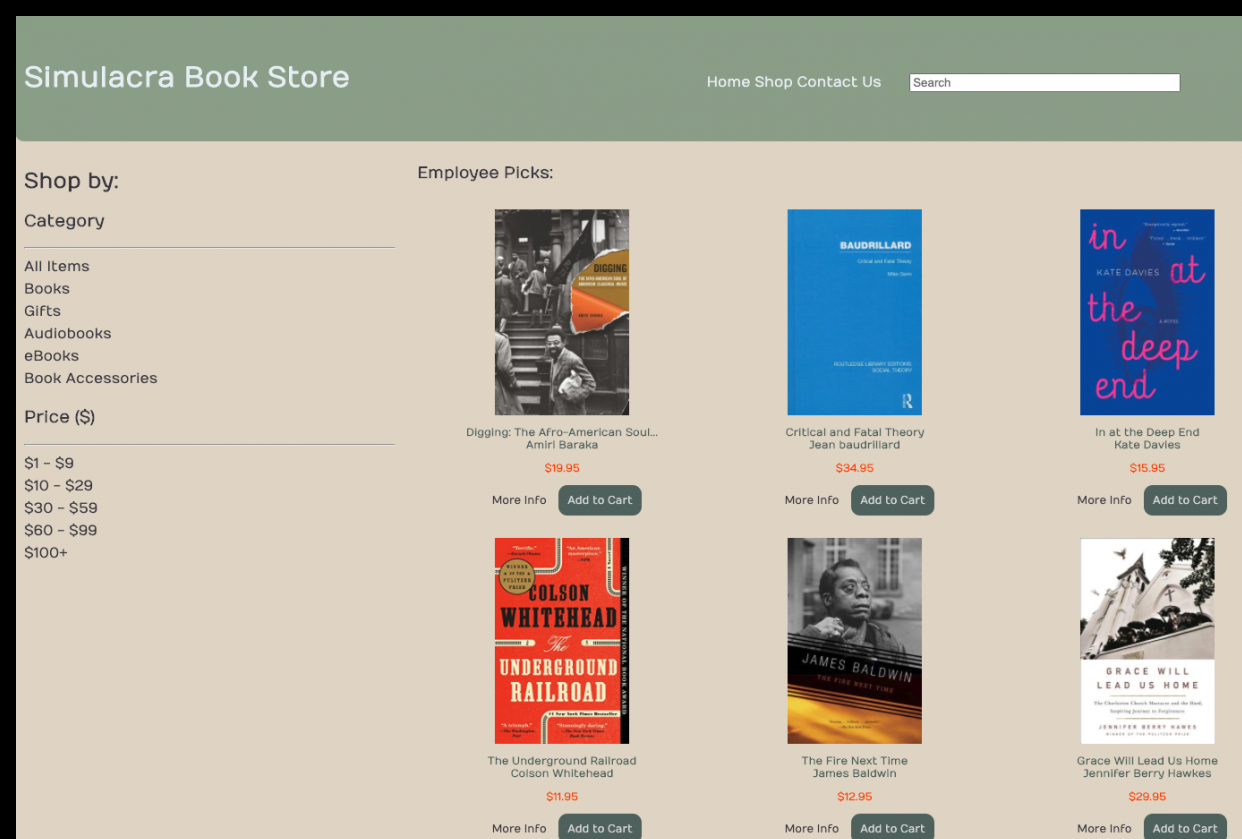Screen dimensions: 1242x839
Task: Add In at the Deep End to cart
Action: point(1185,500)
